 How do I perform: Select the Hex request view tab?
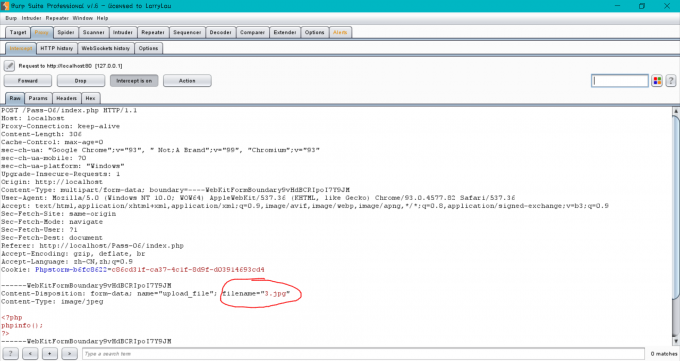90,98
